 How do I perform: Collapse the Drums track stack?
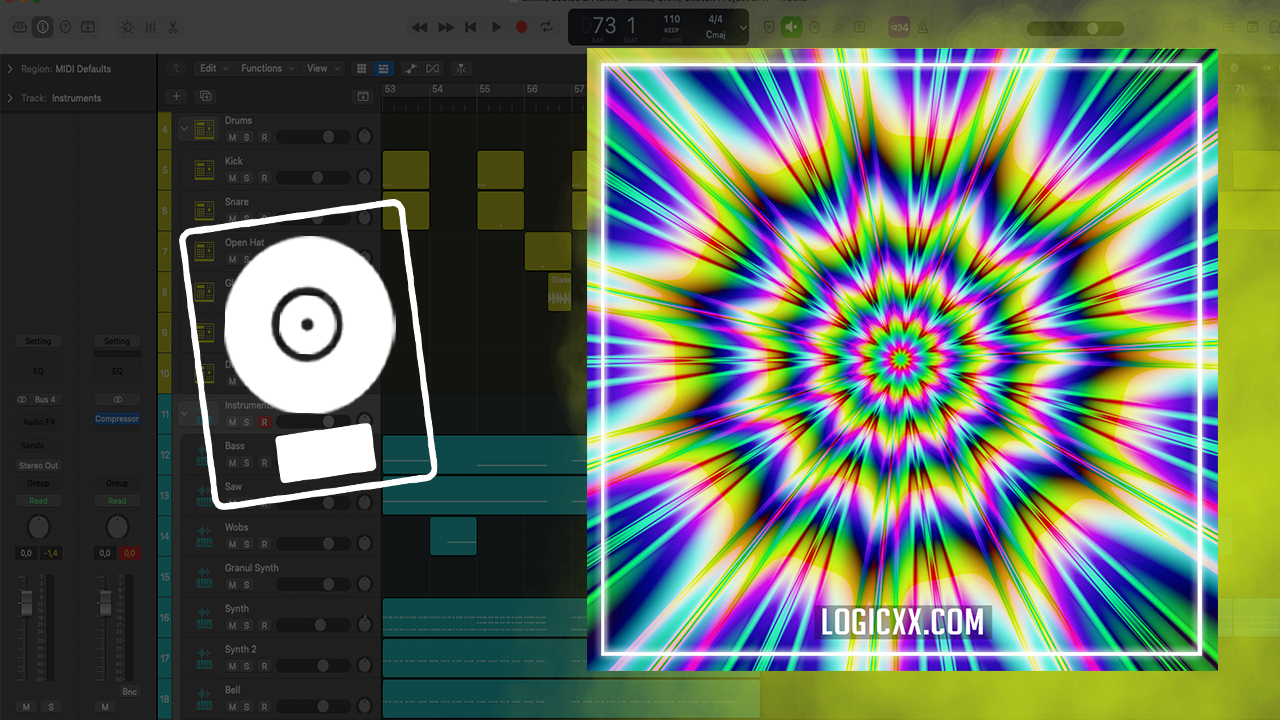coord(184,129)
